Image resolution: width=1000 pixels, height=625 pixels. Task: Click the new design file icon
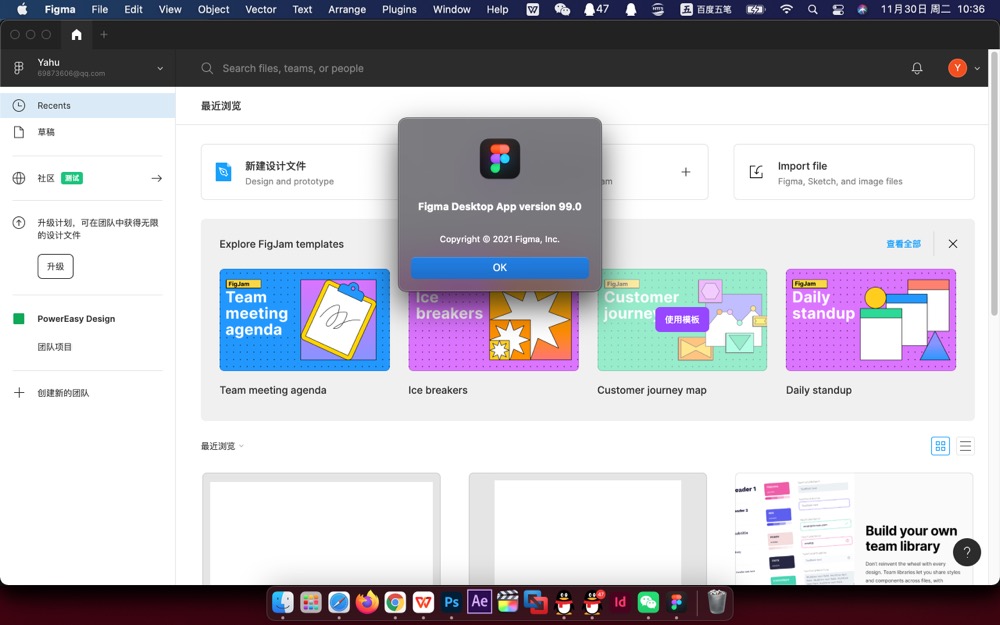pyautogui.click(x=223, y=172)
